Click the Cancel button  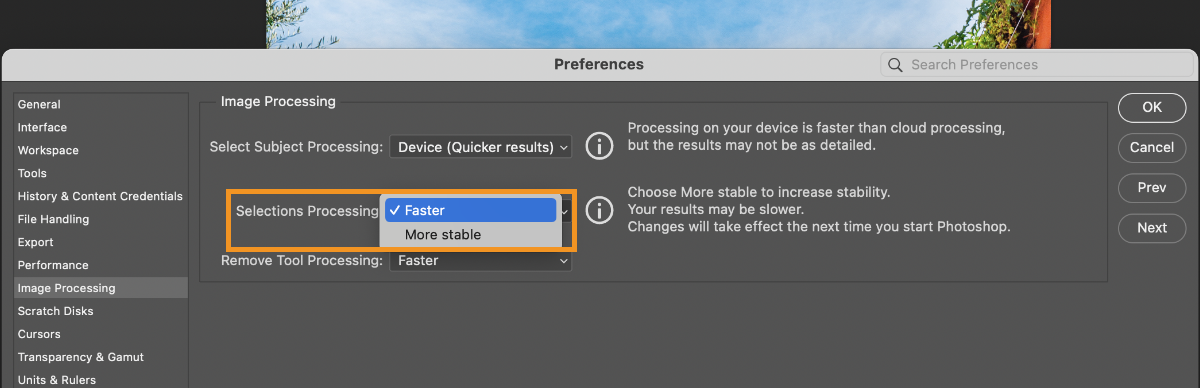[x=1152, y=147]
